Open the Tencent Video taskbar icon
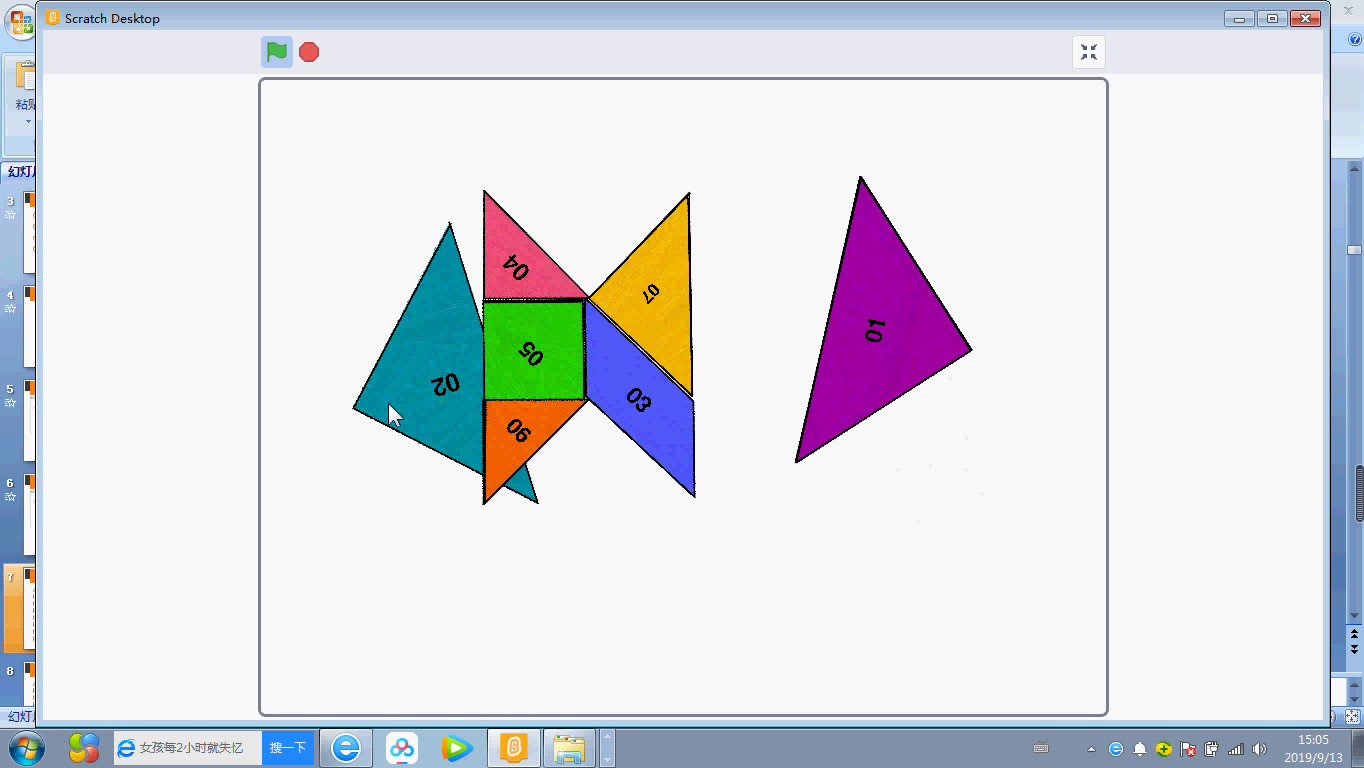Viewport: 1364px width, 768px height. tap(457, 748)
